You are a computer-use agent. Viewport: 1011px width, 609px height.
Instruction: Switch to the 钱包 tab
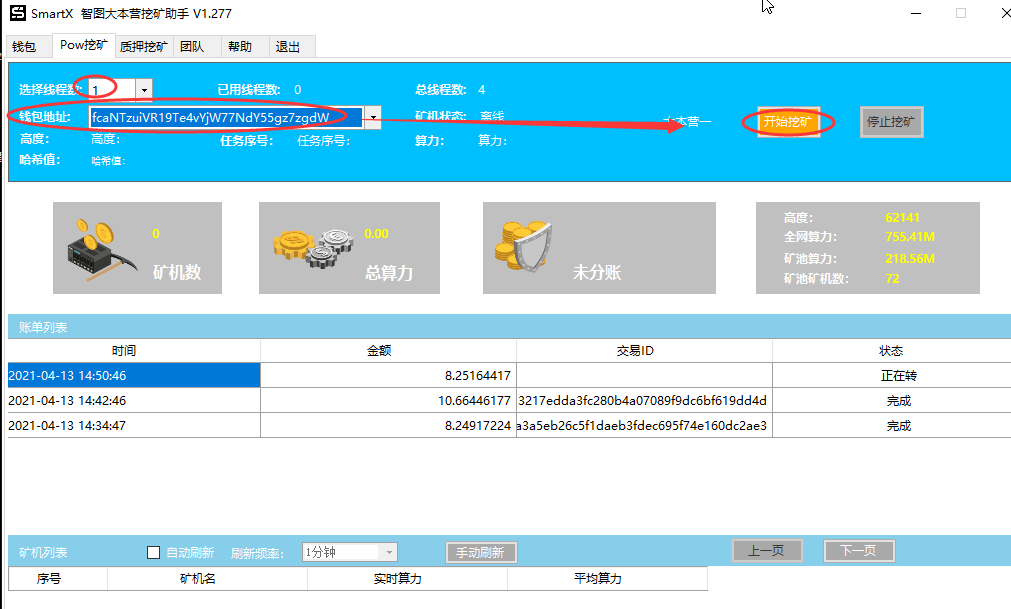point(27,46)
